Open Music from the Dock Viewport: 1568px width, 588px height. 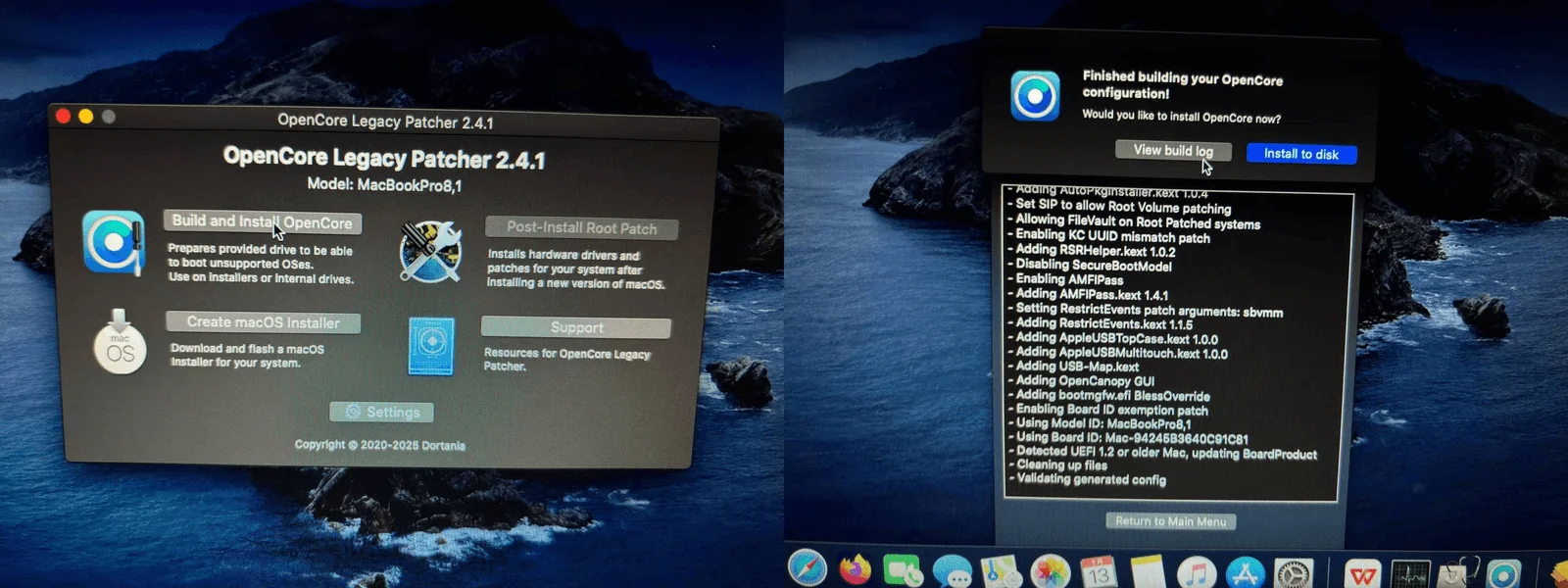(1197, 573)
